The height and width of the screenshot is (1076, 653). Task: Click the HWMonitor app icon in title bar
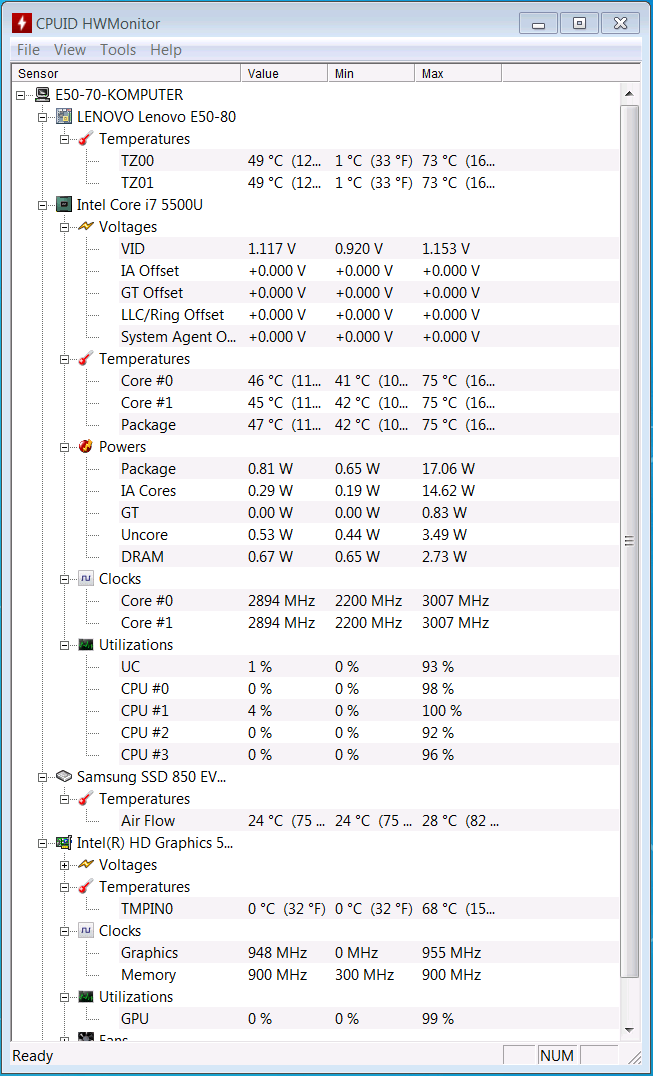click(x=21, y=23)
